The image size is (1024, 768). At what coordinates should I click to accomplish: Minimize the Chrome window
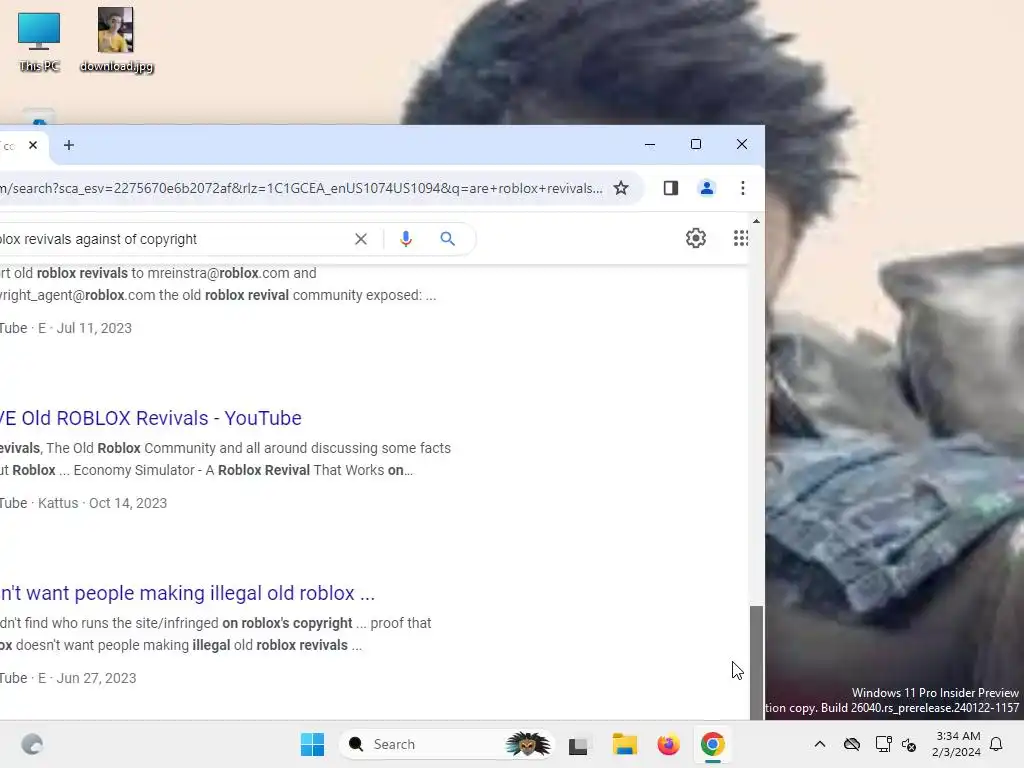650,144
